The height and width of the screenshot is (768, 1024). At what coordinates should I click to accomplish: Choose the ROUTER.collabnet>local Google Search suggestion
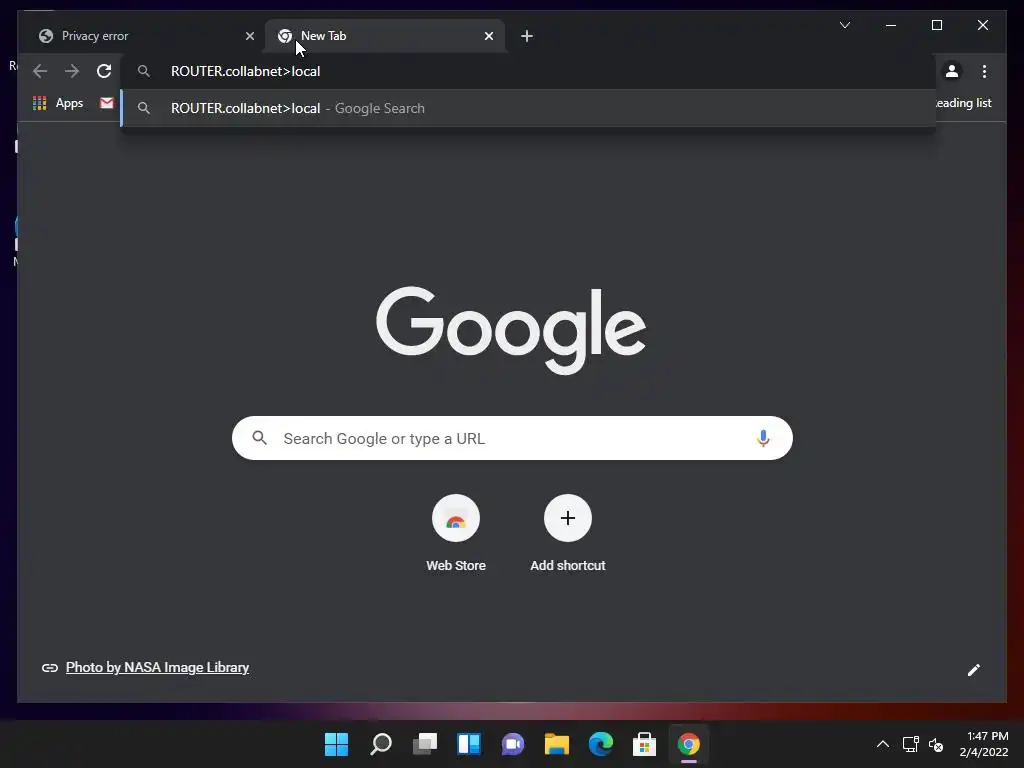tap(528, 108)
